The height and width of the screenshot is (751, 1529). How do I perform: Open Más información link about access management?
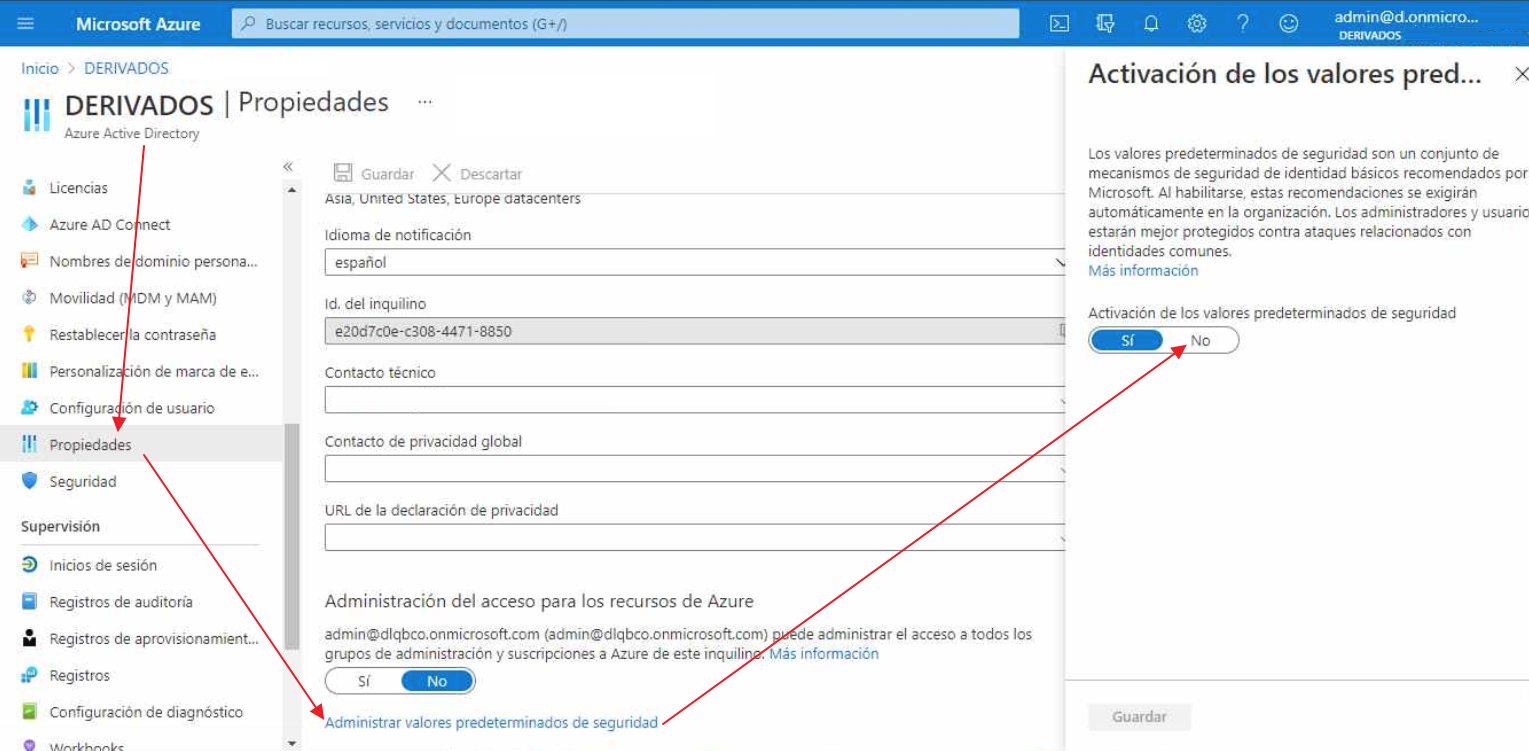(x=824, y=654)
